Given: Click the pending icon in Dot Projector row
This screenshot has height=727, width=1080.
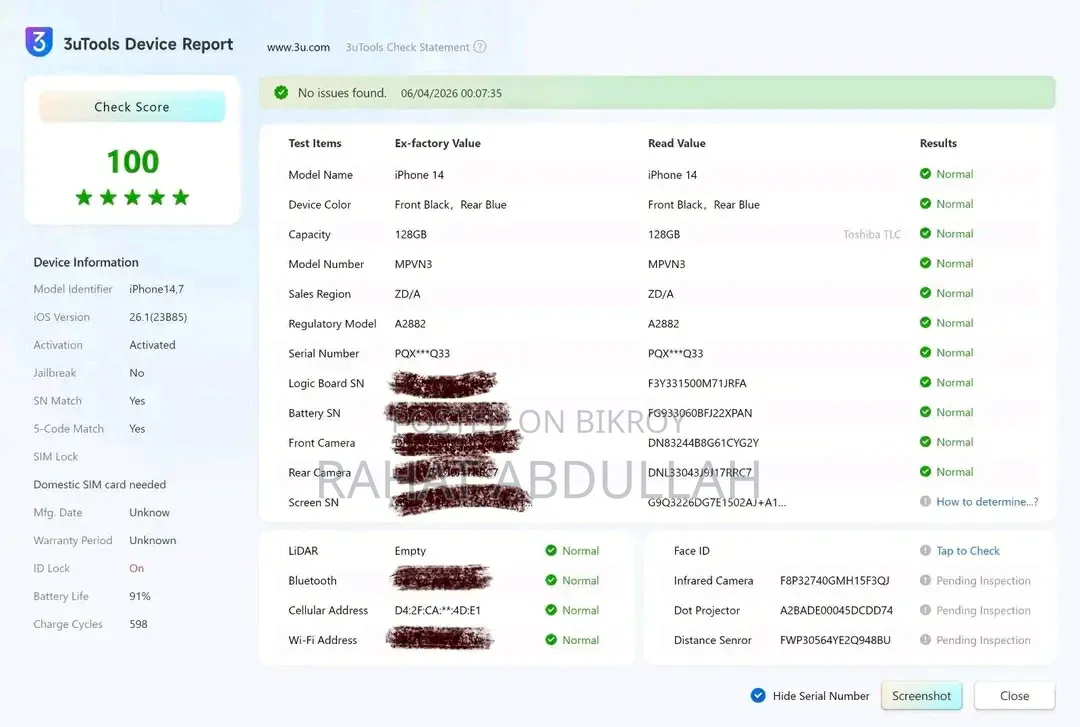Looking at the screenshot, I should [925, 610].
